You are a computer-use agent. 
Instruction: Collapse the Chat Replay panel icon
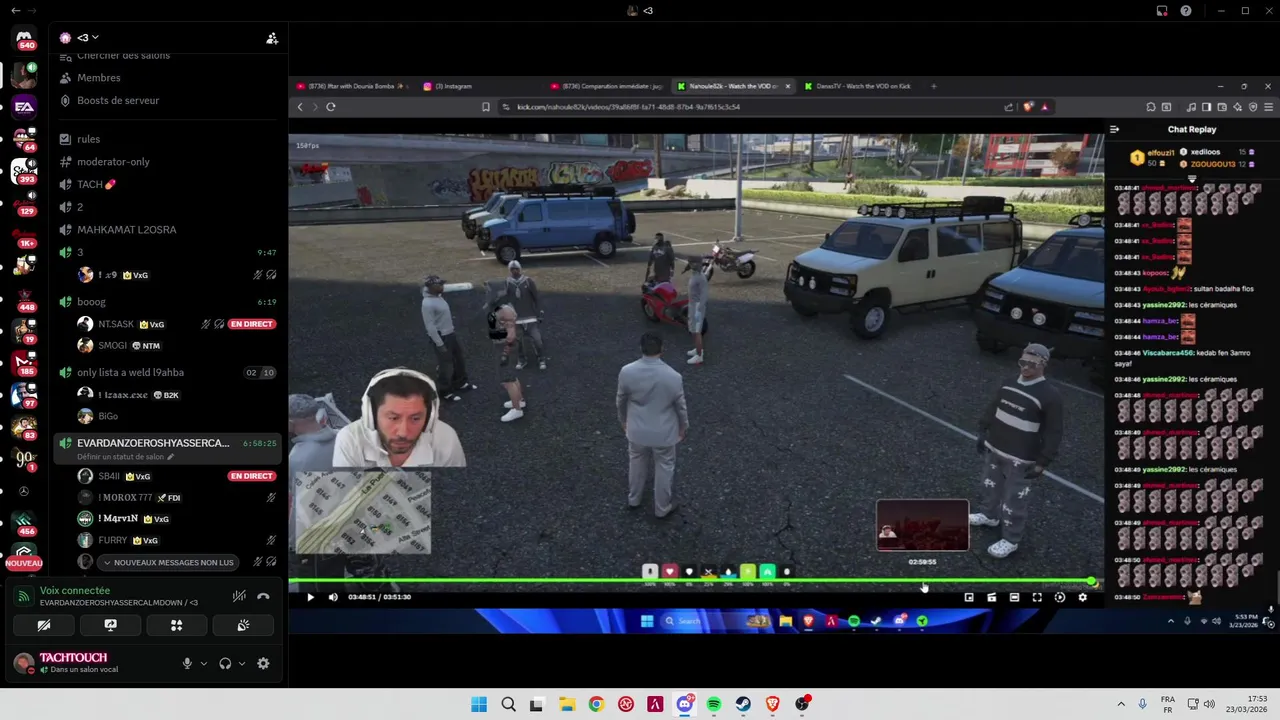coord(1114,129)
